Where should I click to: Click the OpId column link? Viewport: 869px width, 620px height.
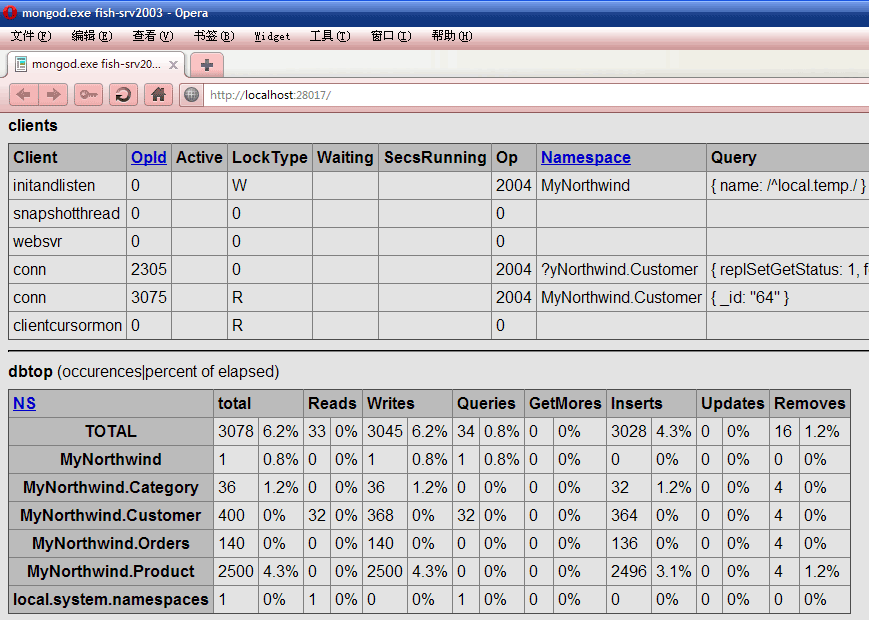149,157
